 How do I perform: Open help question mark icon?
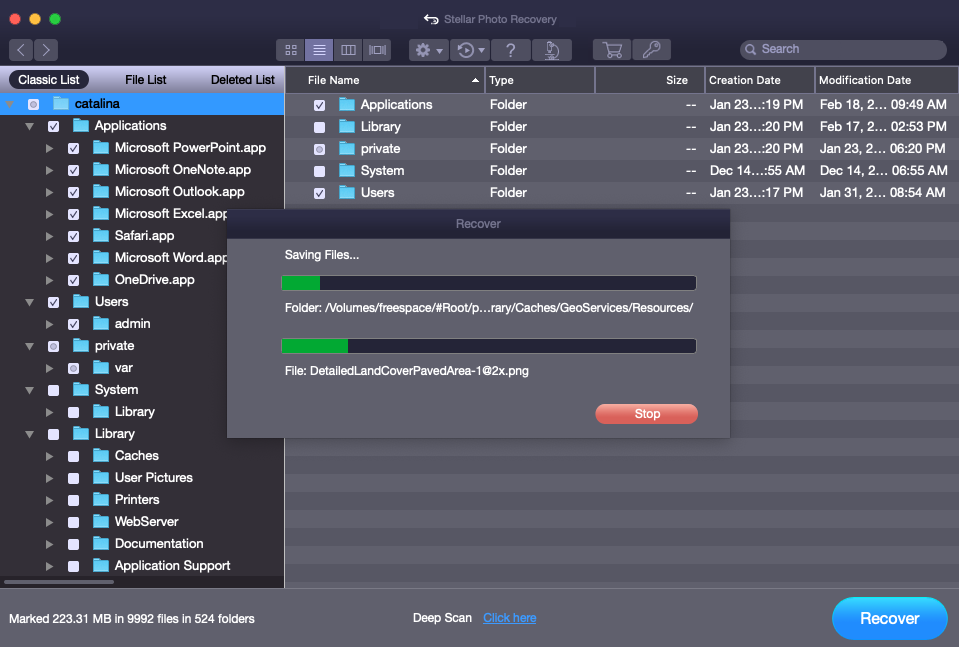511,50
